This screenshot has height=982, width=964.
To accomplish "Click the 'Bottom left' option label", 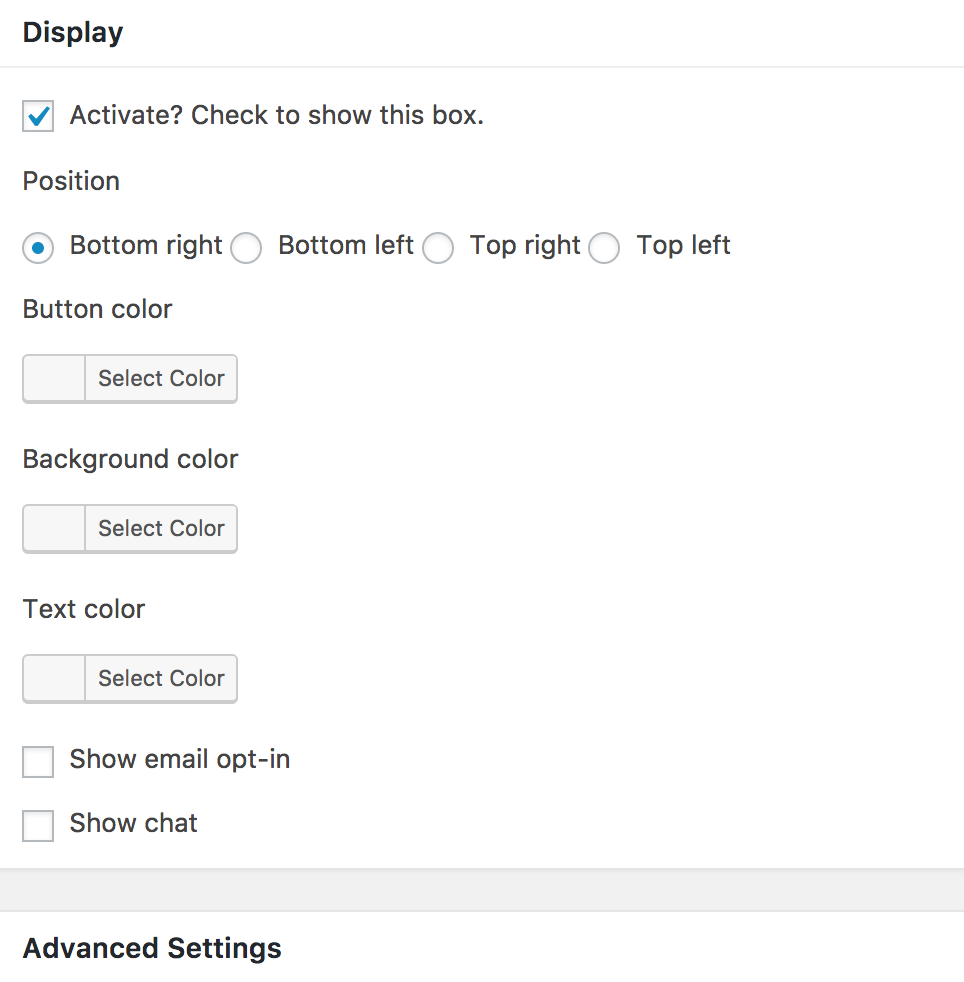I will (345, 245).
